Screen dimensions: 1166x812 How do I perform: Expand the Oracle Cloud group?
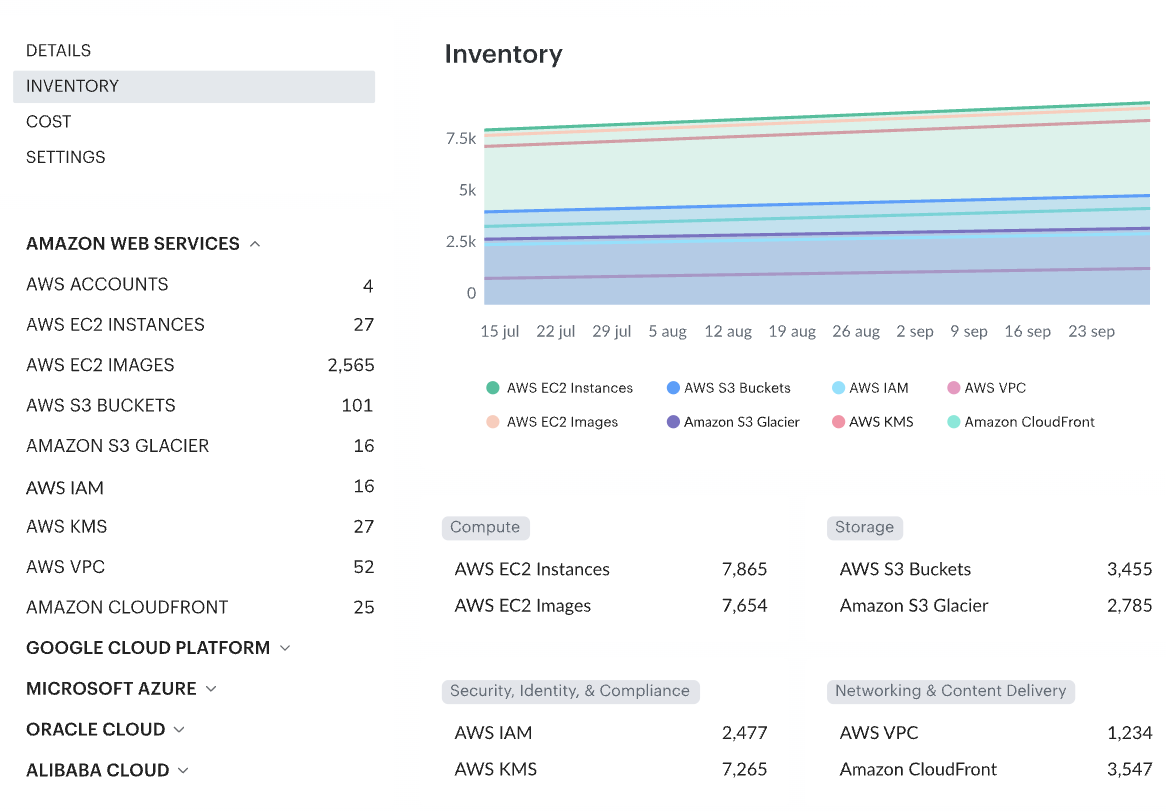point(179,730)
